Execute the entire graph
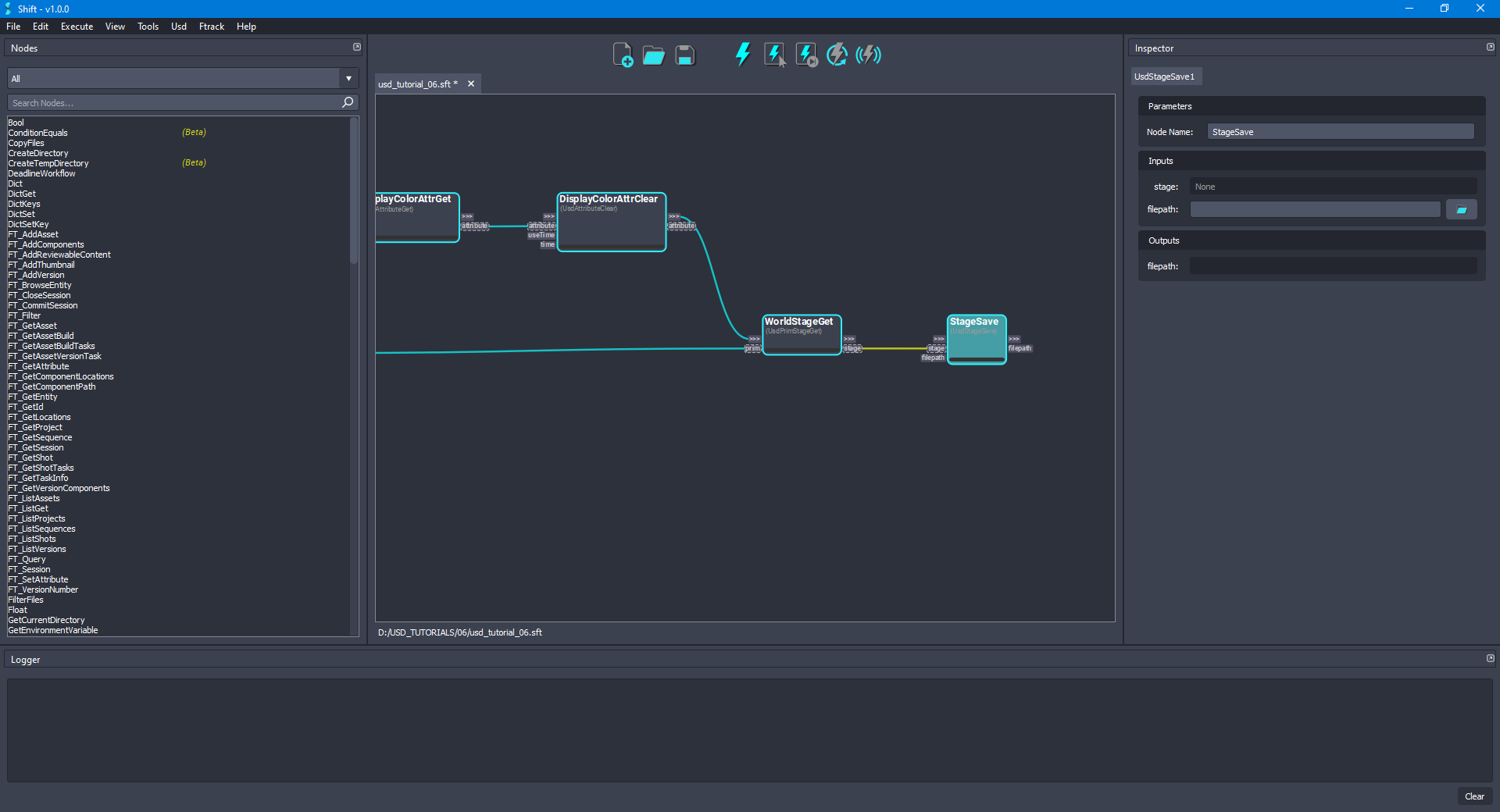Screen dimensions: 1500x812 [741, 55]
